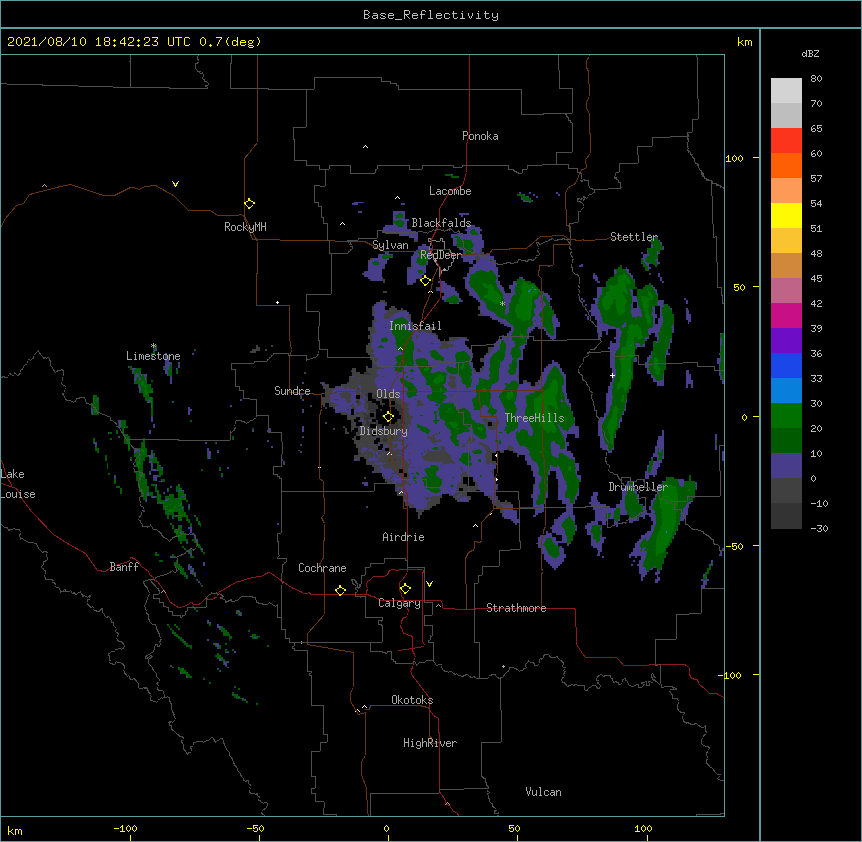Click the yellow diamond marker below Cochrane
The height and width of the screenshot is (842, 862).
[340, 590]
